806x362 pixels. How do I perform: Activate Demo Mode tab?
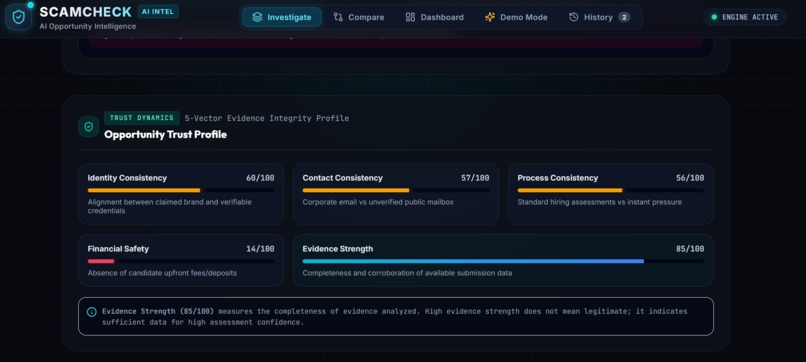(x=516, y=17)
